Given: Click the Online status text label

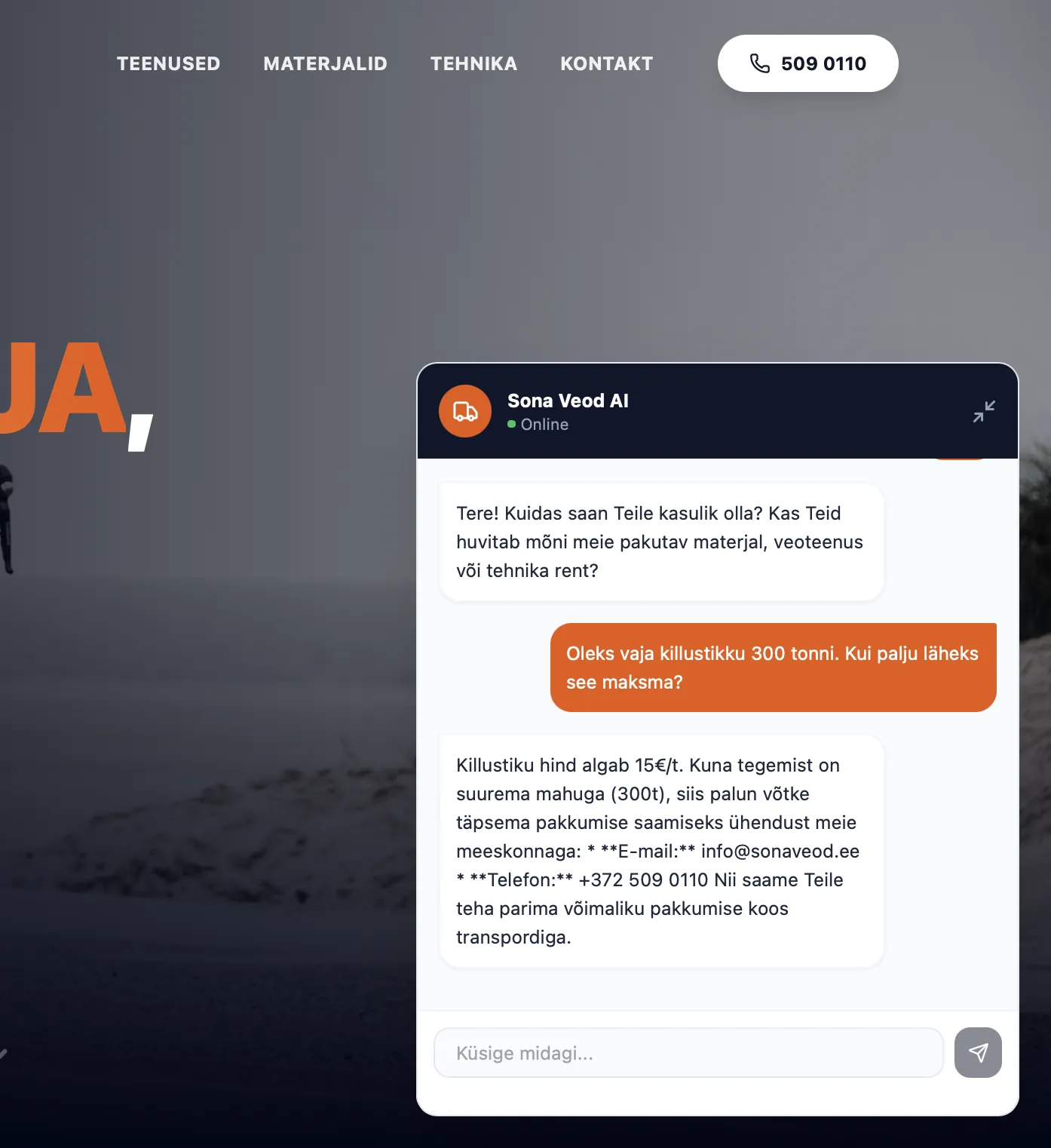Looking at the screenshot, I should 544,425.
